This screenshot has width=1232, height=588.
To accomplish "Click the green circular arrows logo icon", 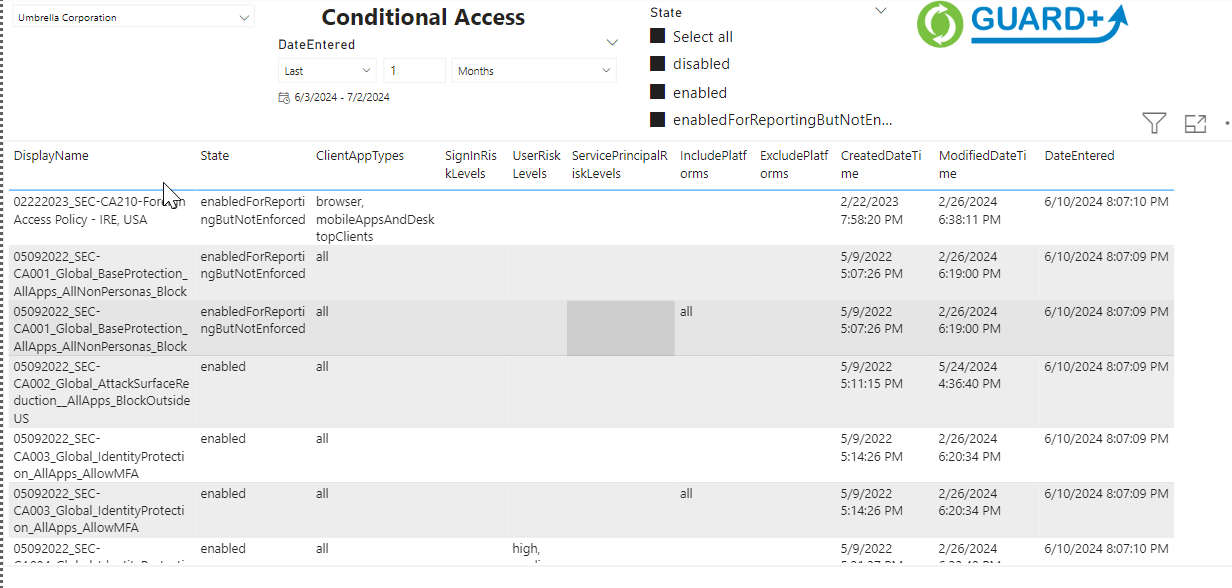I will [x=940, y=25].
